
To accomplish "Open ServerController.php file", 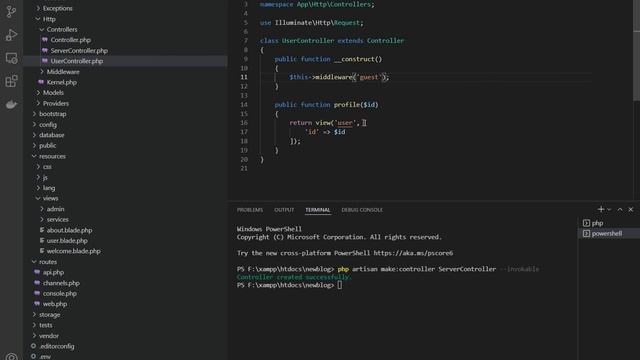I will (79, 51).
